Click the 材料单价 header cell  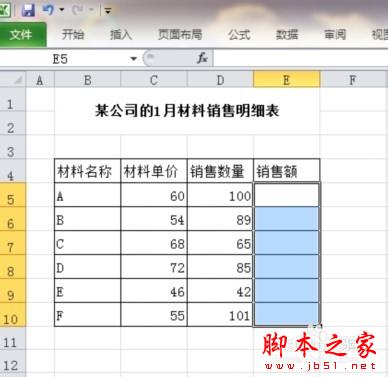click(x=154, y=171)
